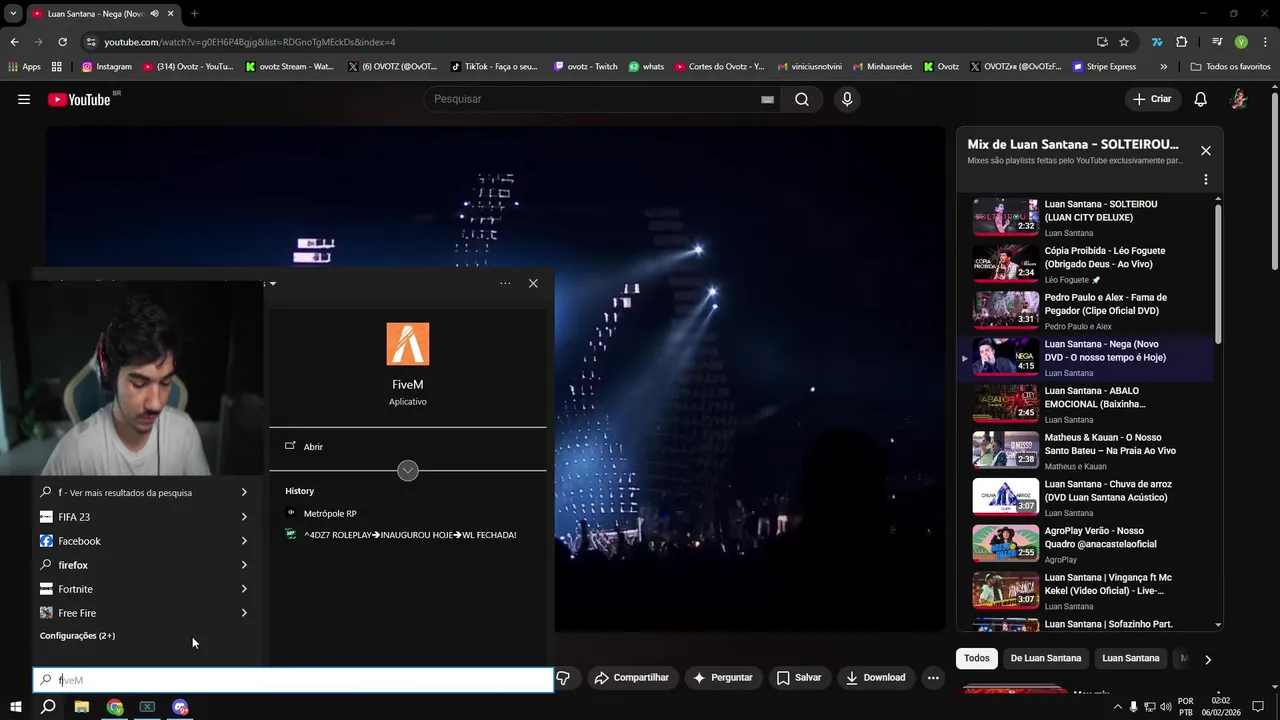Image resolution: width=1280 pixels, height=720 pixels.
Task: Click the taskbar search magnifier
Action: click(47, 707)
